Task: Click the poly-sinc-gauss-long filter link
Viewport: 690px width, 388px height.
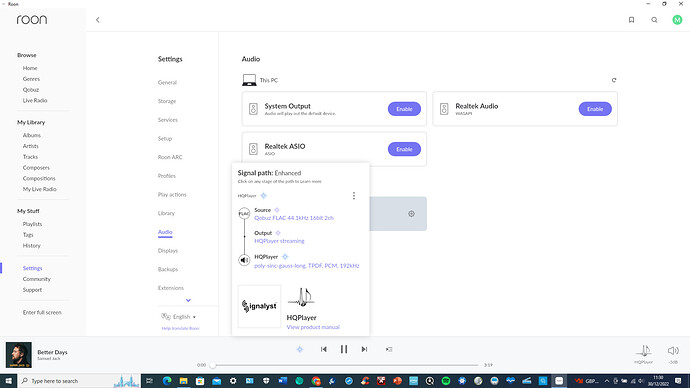Action: (307, 266)
